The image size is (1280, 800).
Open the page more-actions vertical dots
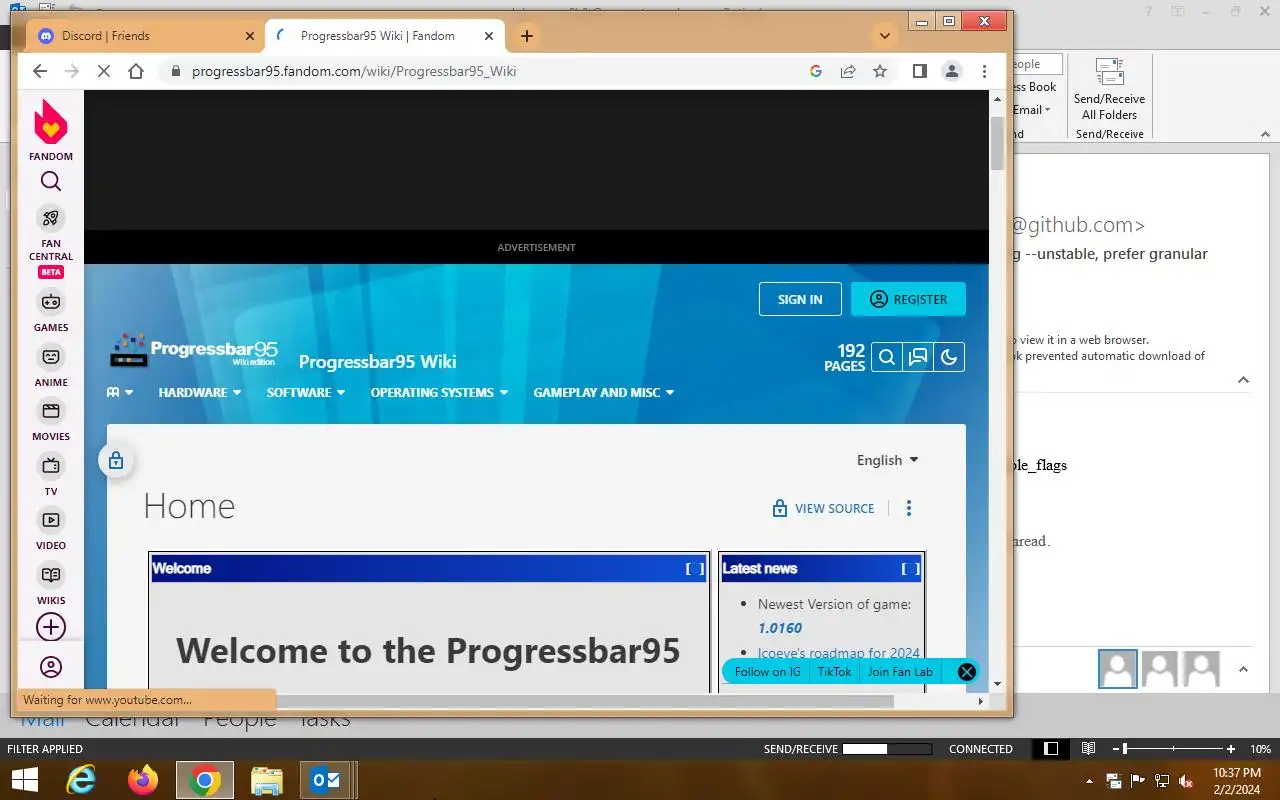(908, 508)
